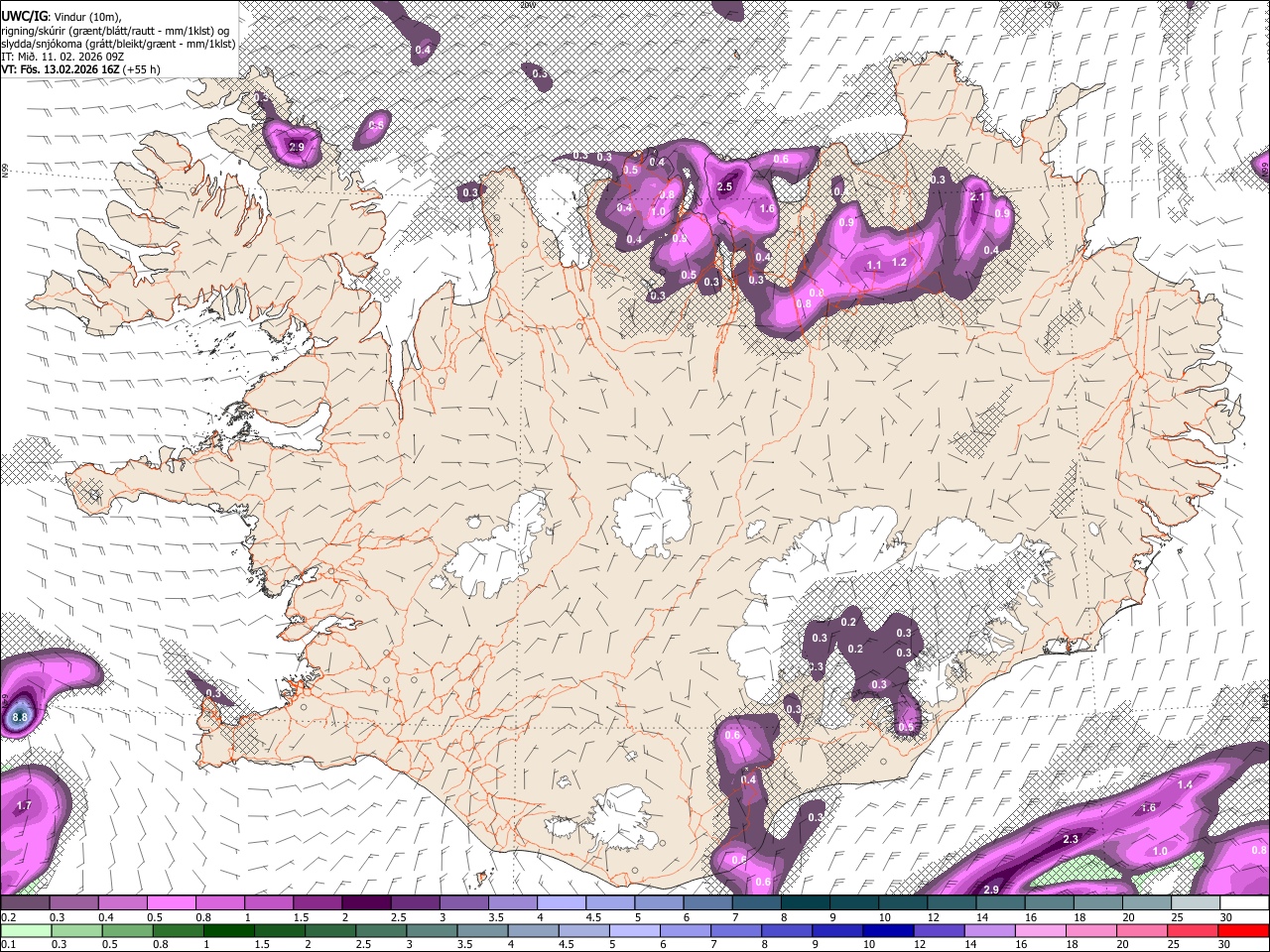Select the top-scale dark grey-purple swatch at 0.2

(x=25, y=903)
